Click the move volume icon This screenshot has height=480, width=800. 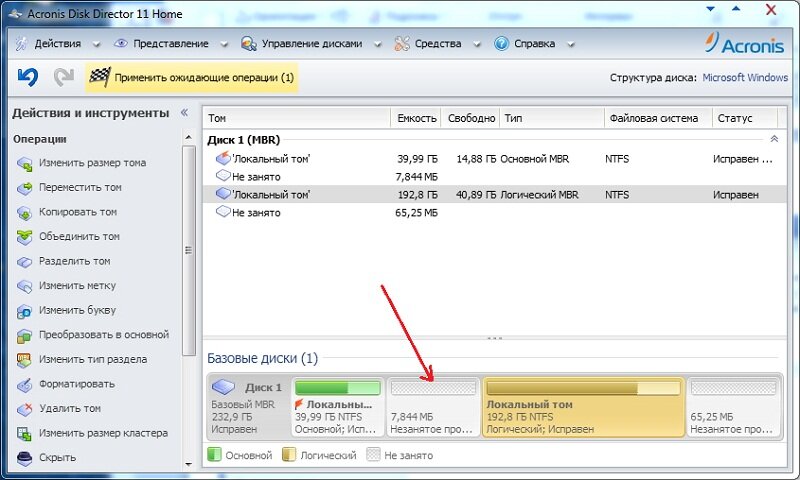click(x=24, y=188)
